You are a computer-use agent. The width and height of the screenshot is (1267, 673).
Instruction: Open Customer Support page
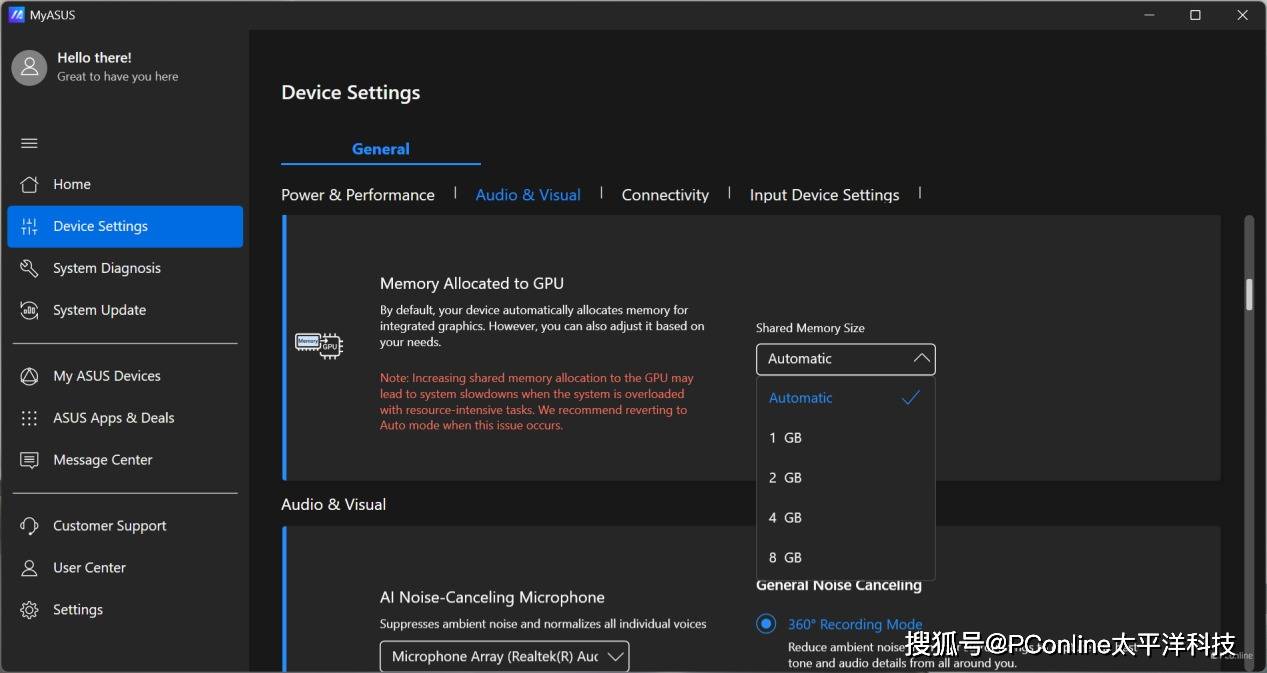point(125,526)
